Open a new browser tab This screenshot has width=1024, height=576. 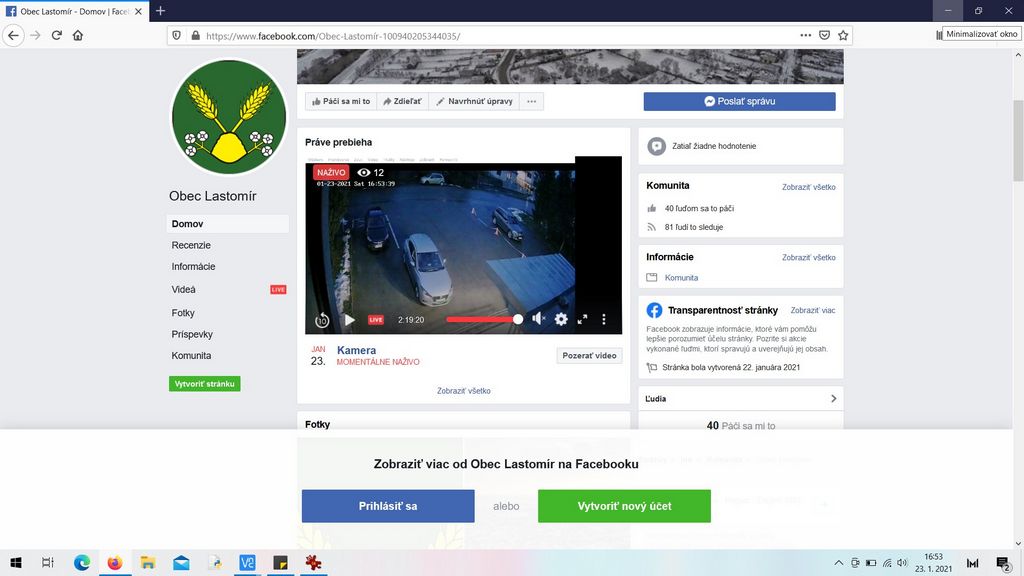tap(160, 10)
